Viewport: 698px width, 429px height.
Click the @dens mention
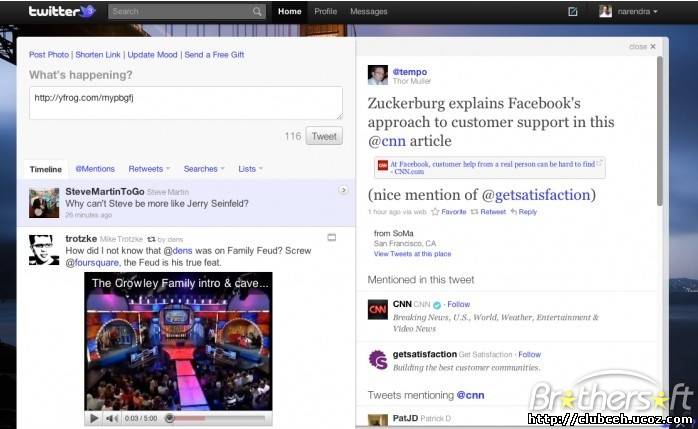tap(178, 251)
